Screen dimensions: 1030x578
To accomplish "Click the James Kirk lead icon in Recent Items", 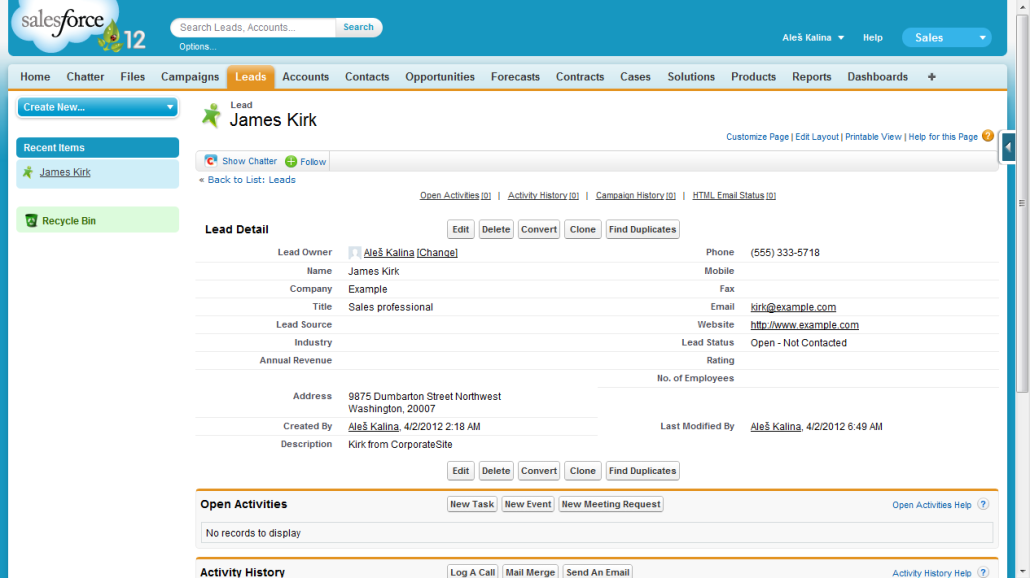I will pos(28,172).
